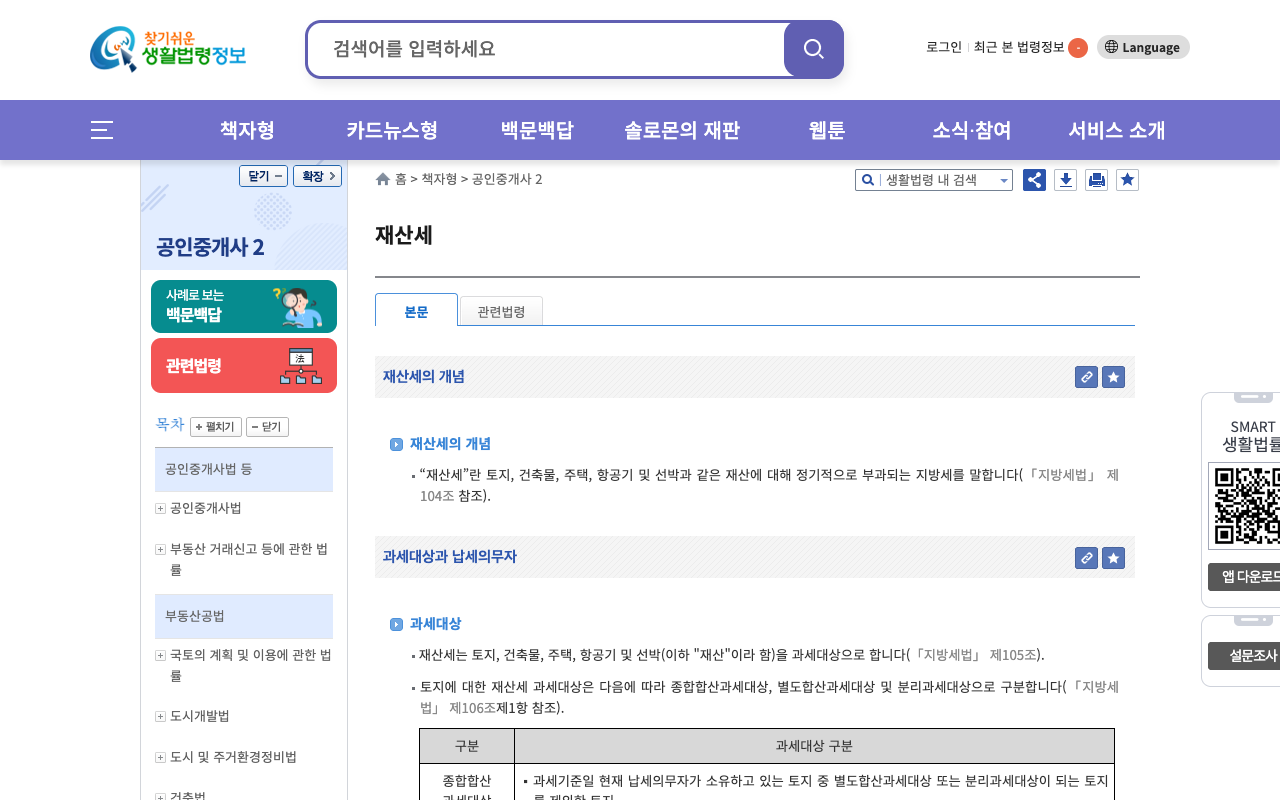Print the page using the printer icon
The height and width of the screenshot is (800, 1280).
tap(1097, 180)
